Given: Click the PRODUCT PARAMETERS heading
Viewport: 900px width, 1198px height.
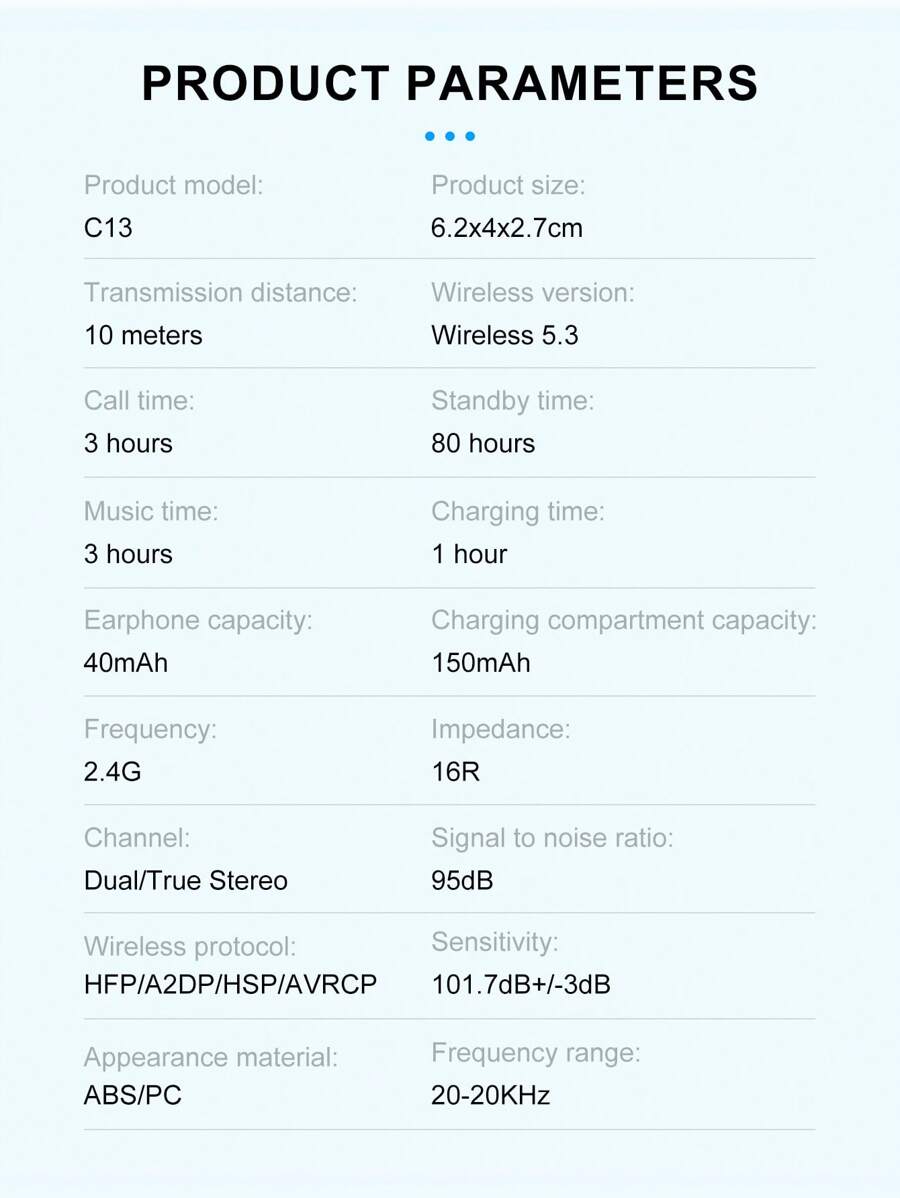Looking at the screenshot, I should click(450, 83).
